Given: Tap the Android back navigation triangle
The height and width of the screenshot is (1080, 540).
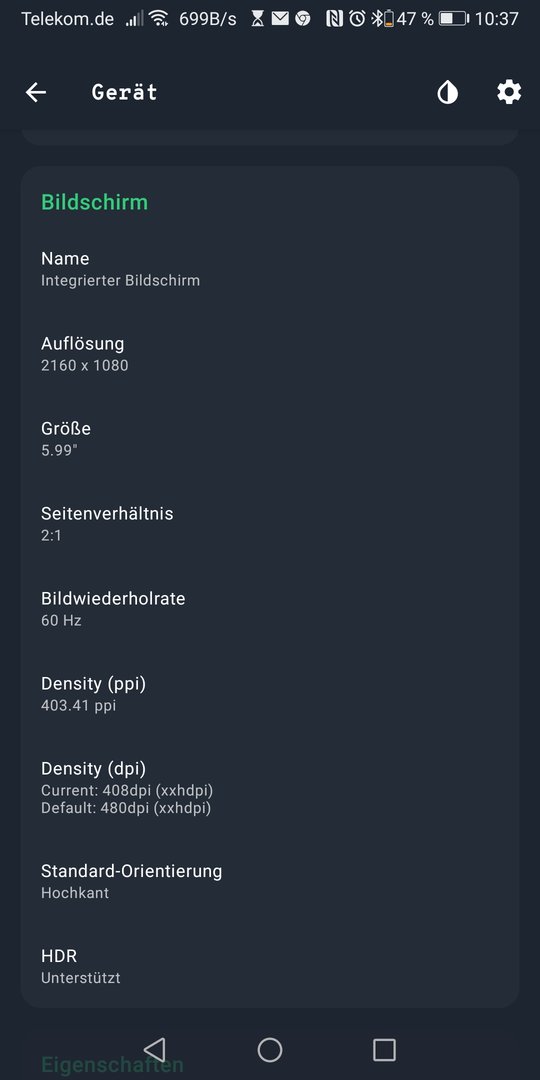Looking at the screenshot, I should click(154, 1050).
